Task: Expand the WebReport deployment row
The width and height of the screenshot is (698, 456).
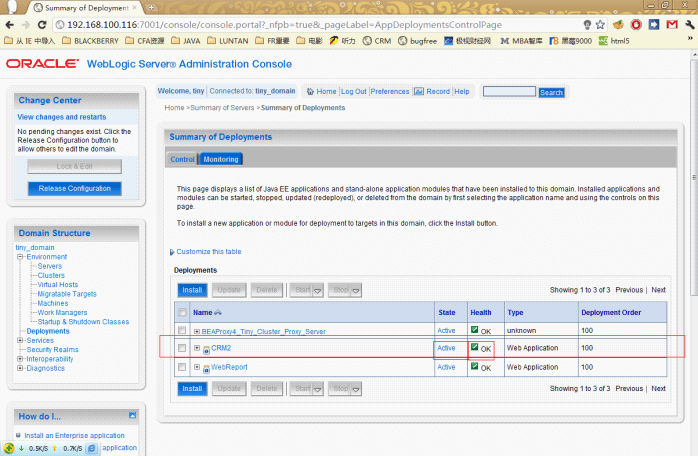Action: pyautogui.click(x=197, y=367)
